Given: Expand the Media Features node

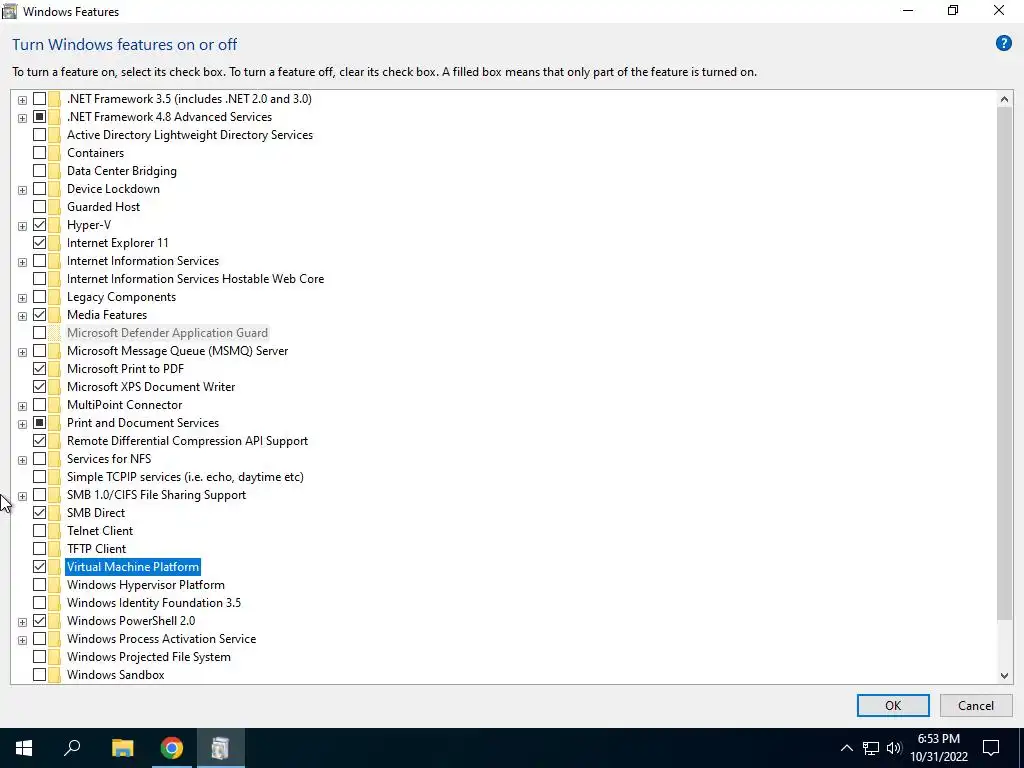Looking at the screenshot, I should (x=22, y=316).
